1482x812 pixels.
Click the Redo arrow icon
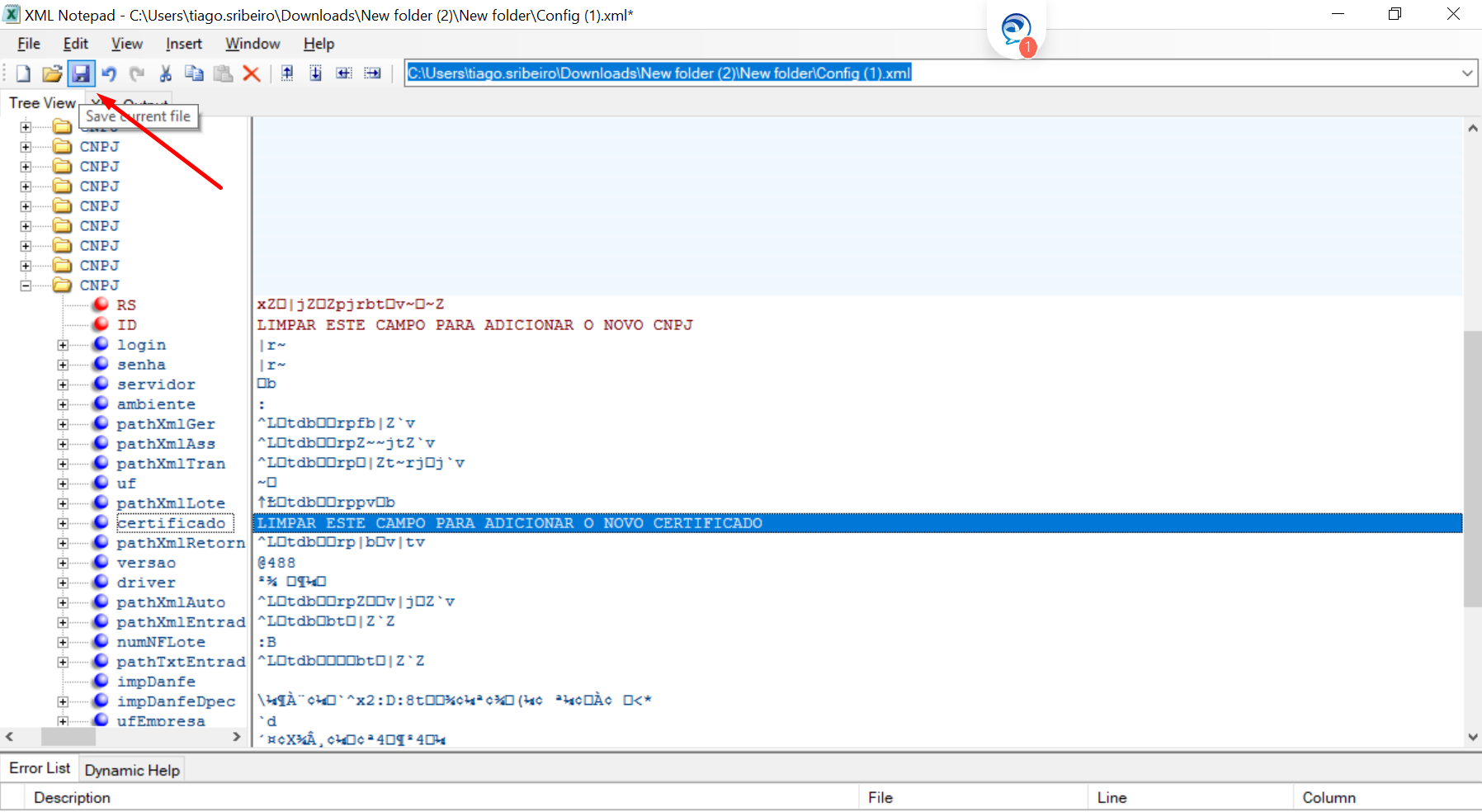[x=137, y=73]
